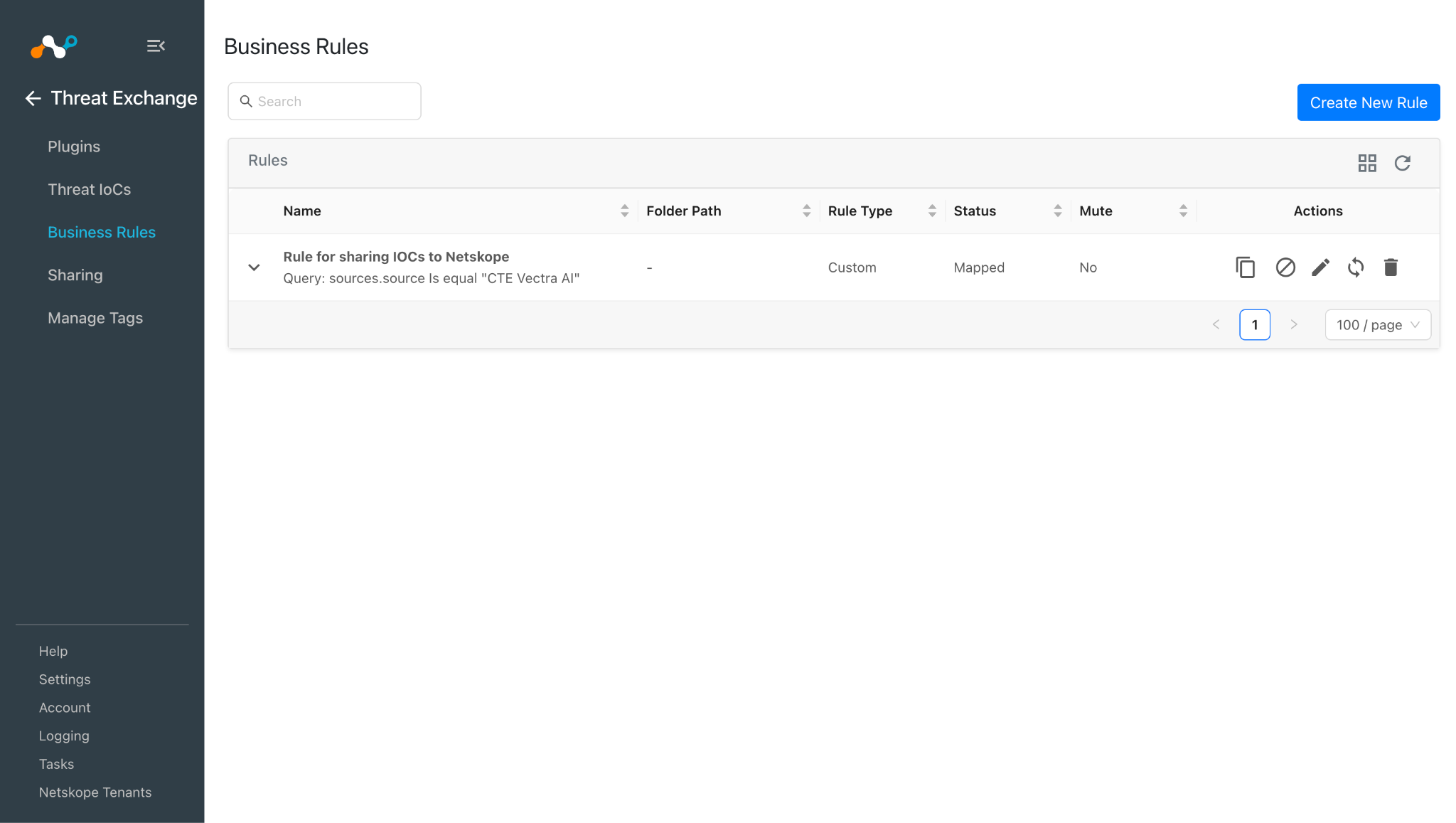Focus the Search input field
Screen dimensions: 1456x823
click(324, 101)
